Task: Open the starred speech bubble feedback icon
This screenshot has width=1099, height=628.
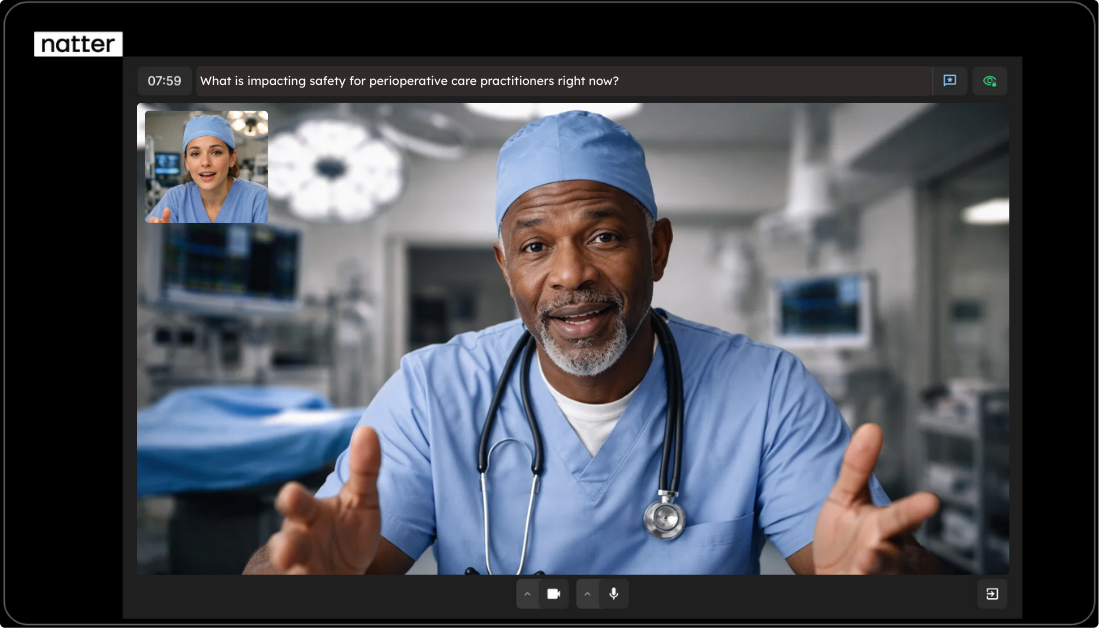Action: click(949, 81)
